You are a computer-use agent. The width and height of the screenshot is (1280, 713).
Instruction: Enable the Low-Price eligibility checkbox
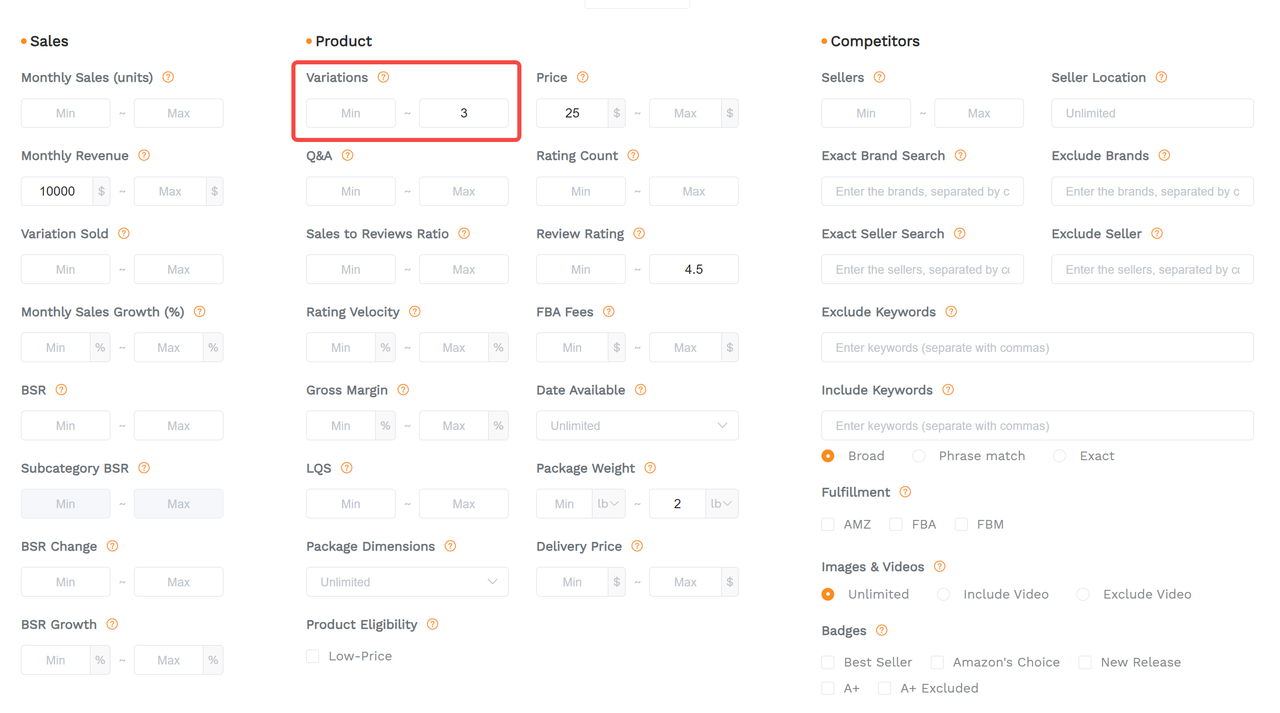312,656
